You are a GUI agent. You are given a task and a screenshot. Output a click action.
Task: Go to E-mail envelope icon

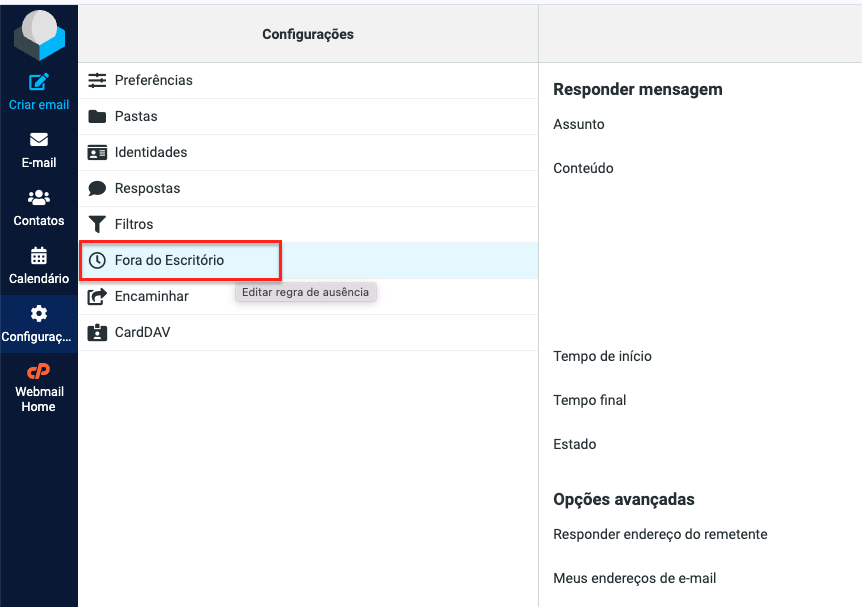coord(39,140)
